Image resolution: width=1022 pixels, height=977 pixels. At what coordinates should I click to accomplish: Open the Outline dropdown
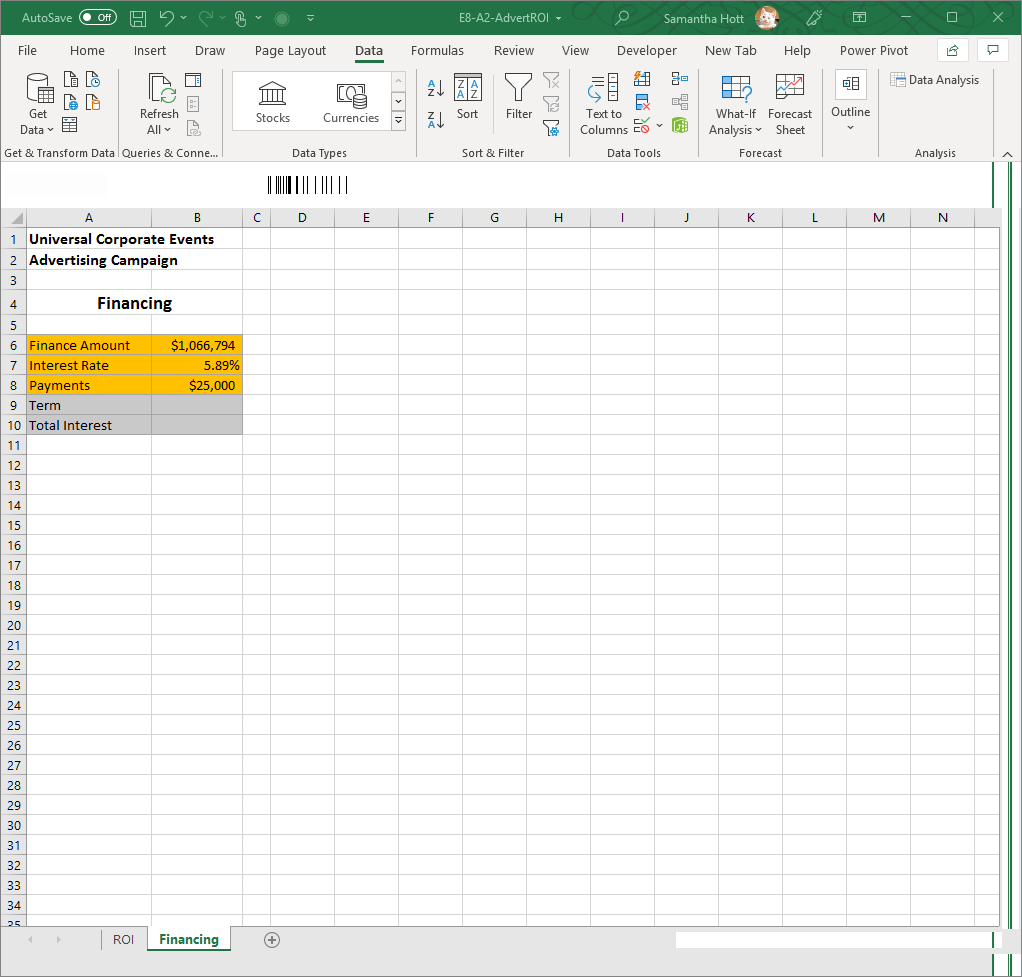coord(850,103)
